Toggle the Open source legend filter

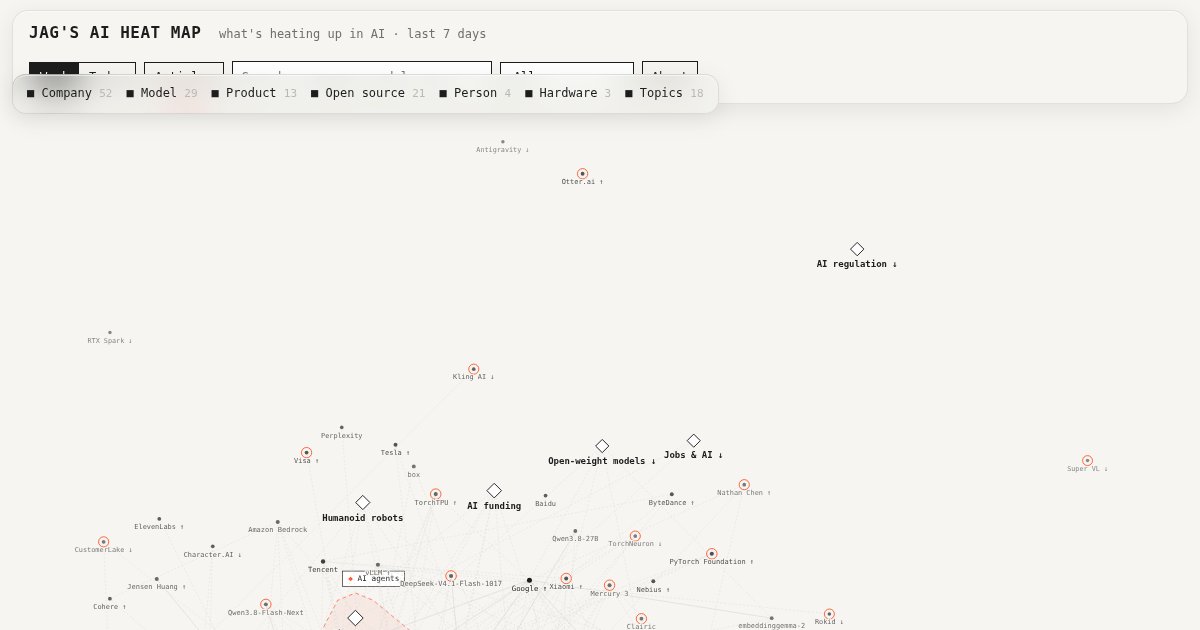(367, 93)
